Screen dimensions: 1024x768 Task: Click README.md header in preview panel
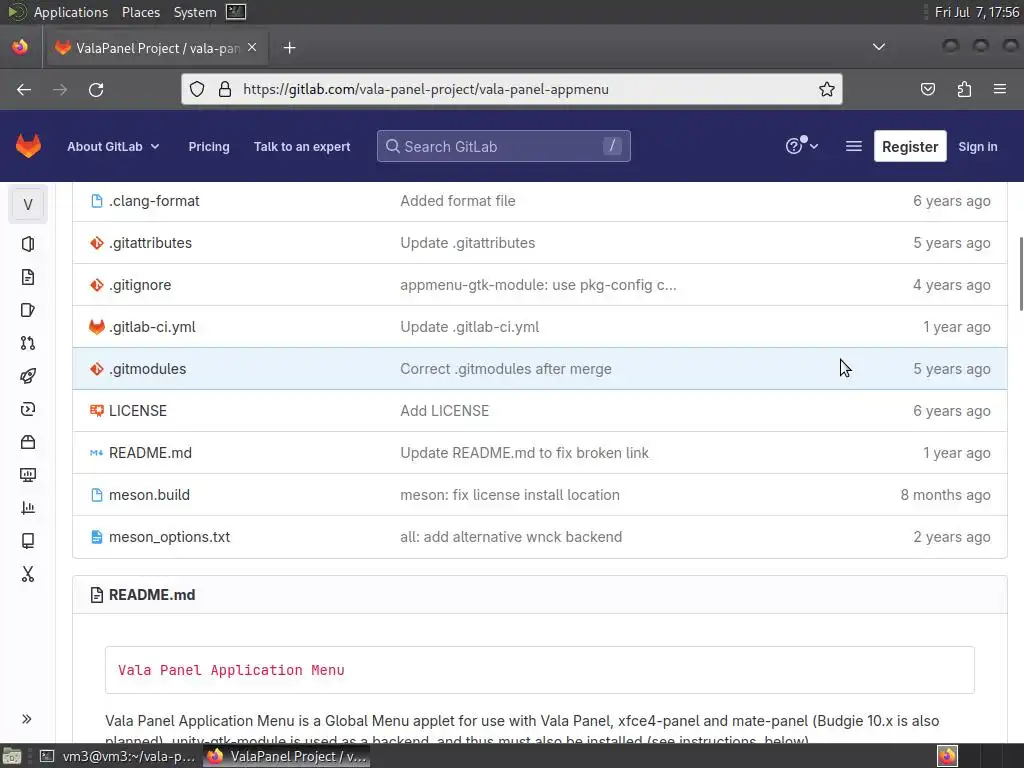pyautogui.click(x=152, y=595)
